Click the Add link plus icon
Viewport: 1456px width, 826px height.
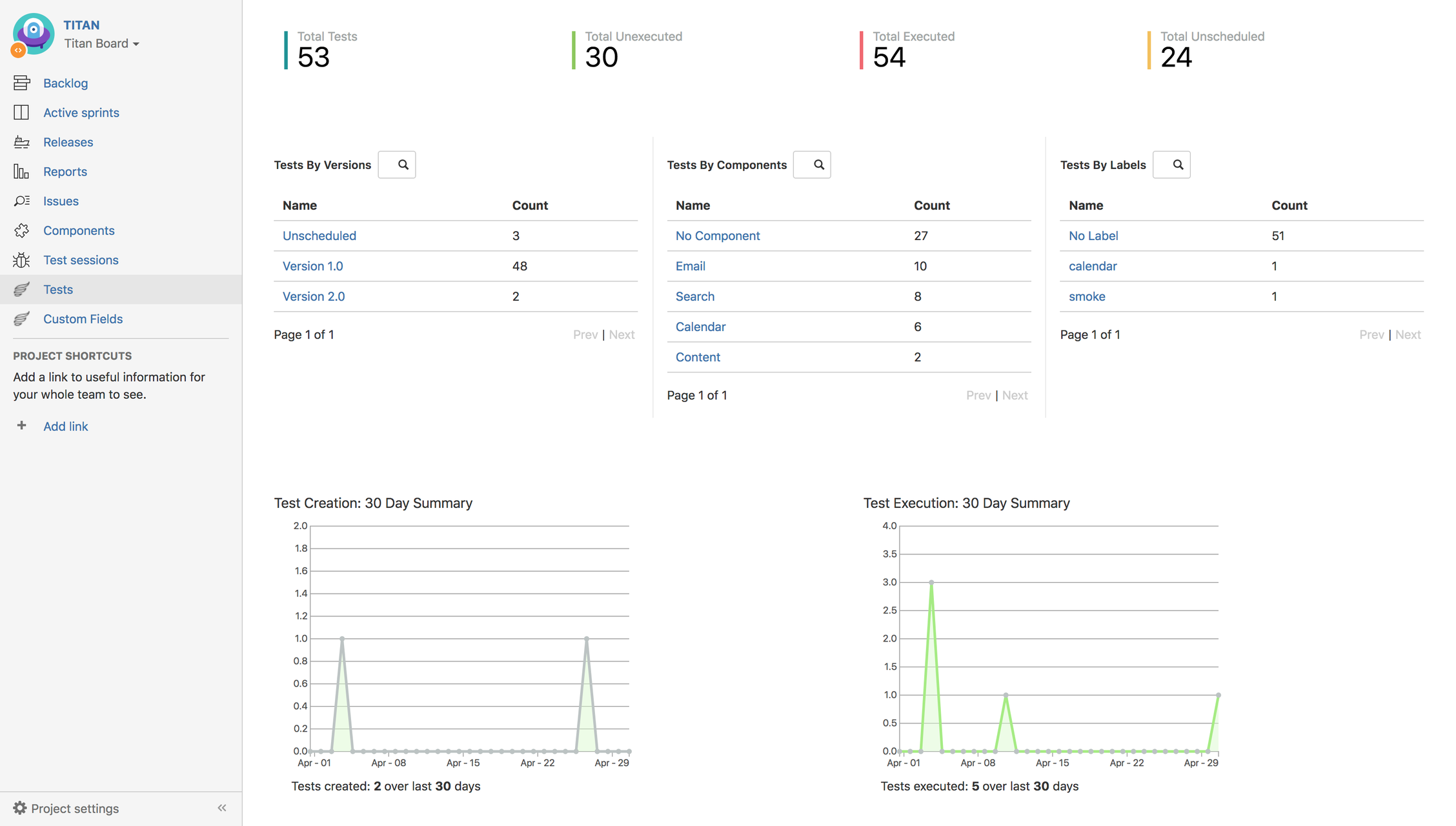(x=21, y=425)
